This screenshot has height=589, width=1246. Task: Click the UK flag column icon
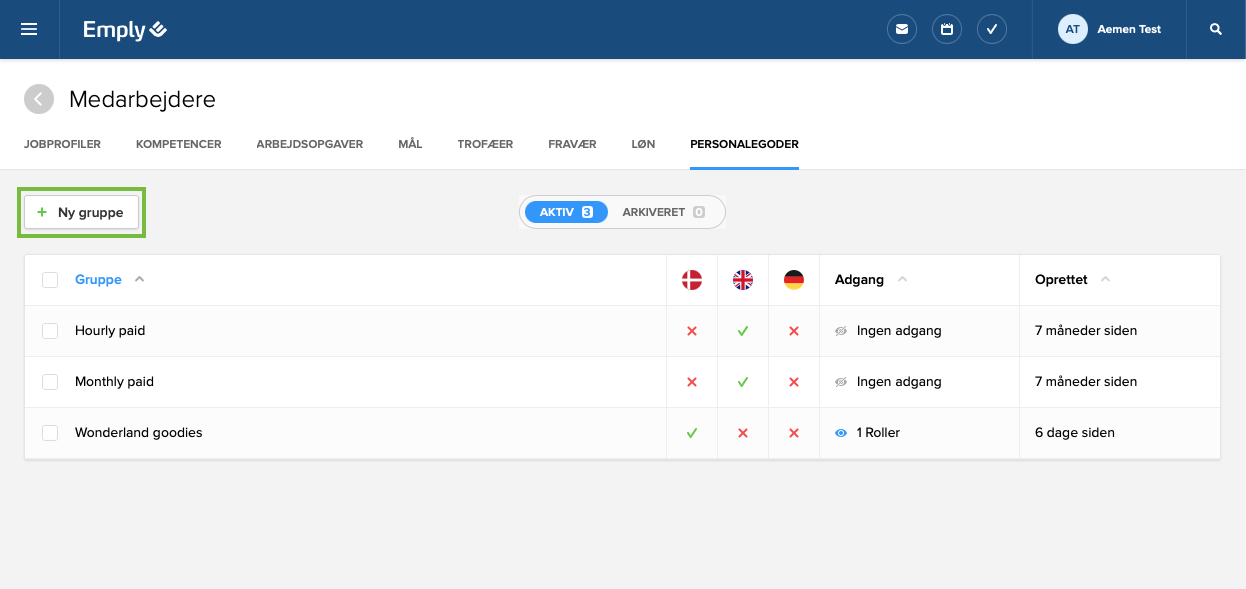[x=743, y=280]
